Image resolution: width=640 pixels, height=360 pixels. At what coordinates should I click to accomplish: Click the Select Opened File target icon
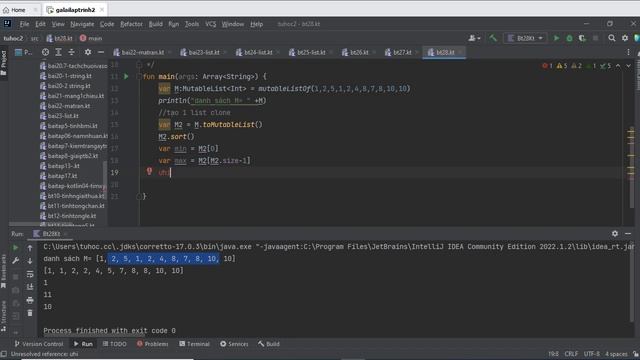pyautogui.click(x=45, y=52)
